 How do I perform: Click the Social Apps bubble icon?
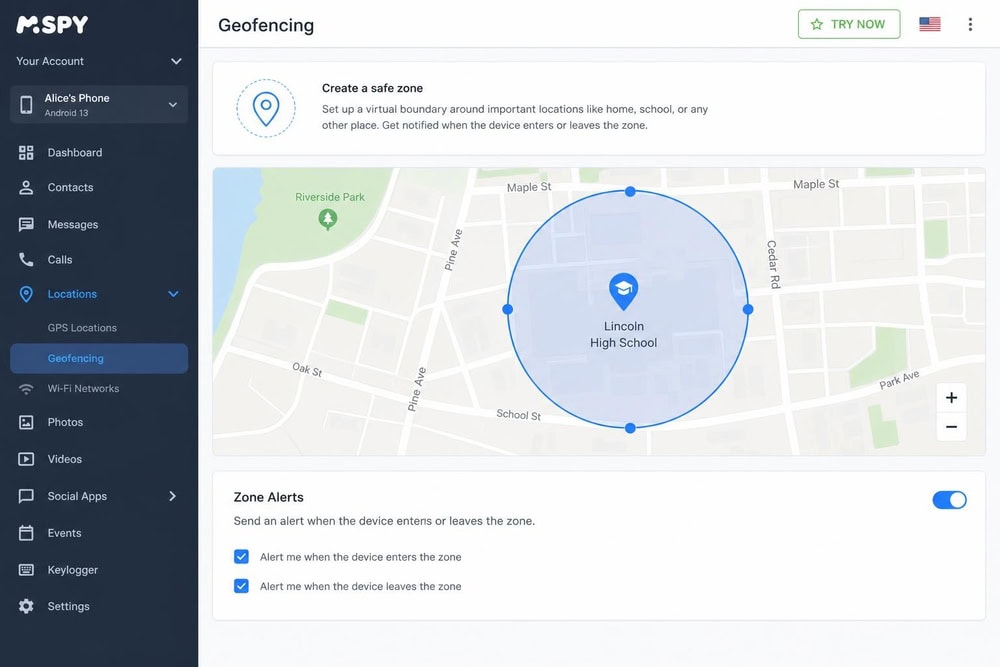click(26, 496)
